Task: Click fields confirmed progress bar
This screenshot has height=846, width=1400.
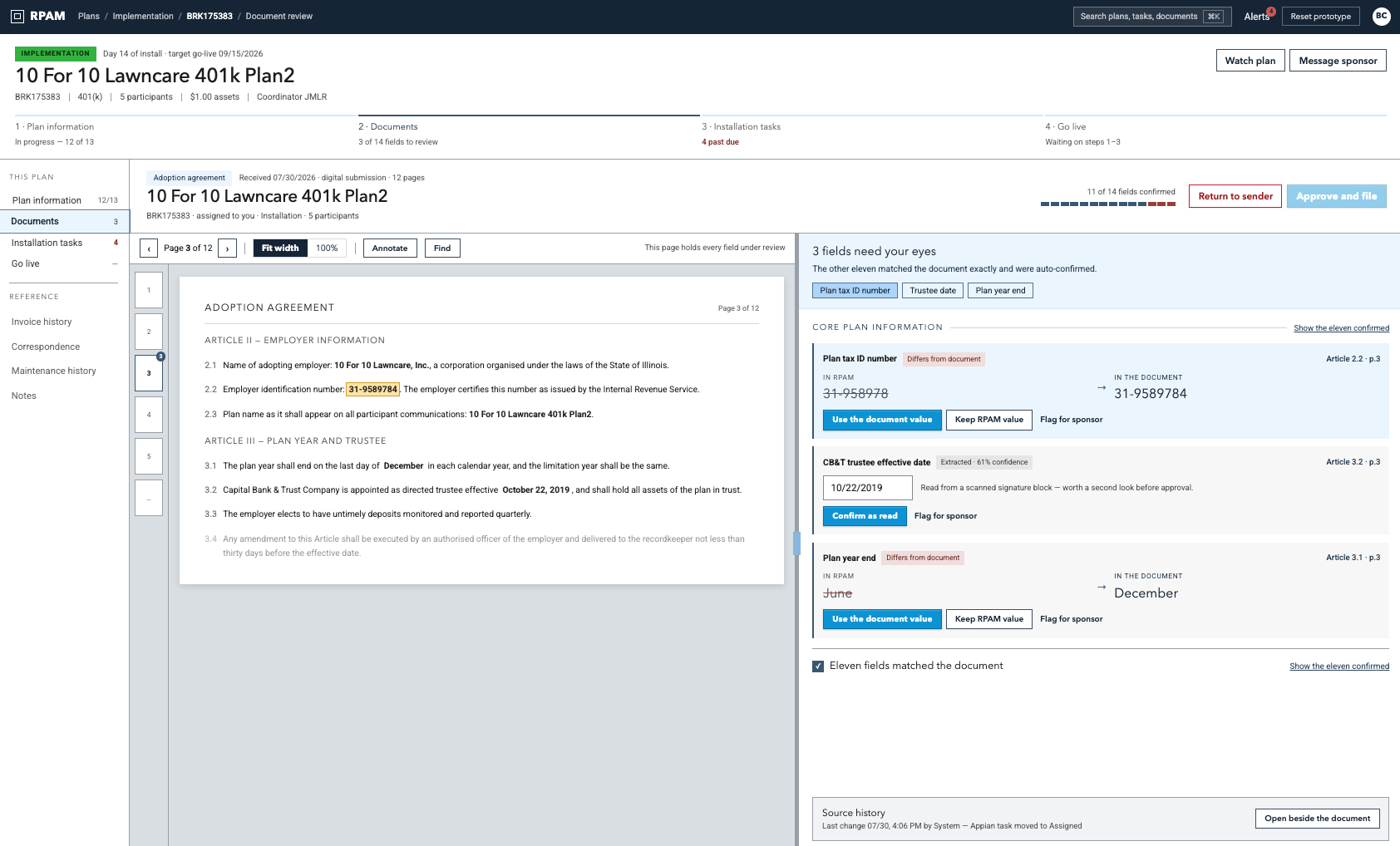Action: (x=1107, y=204)
